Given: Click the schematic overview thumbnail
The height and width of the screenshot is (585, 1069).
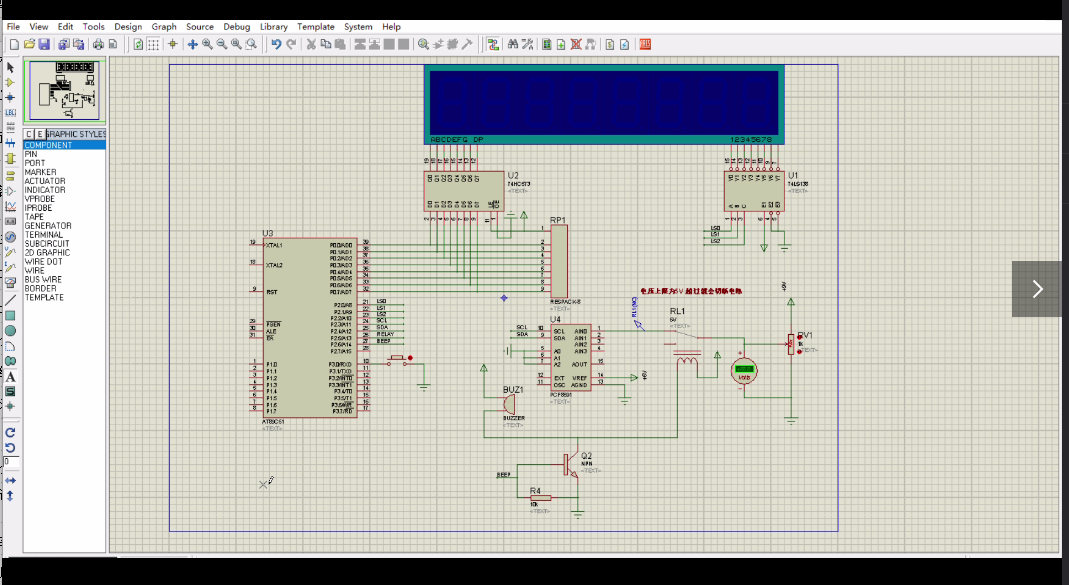Looking at the screenshot, I should coord(65,91).
